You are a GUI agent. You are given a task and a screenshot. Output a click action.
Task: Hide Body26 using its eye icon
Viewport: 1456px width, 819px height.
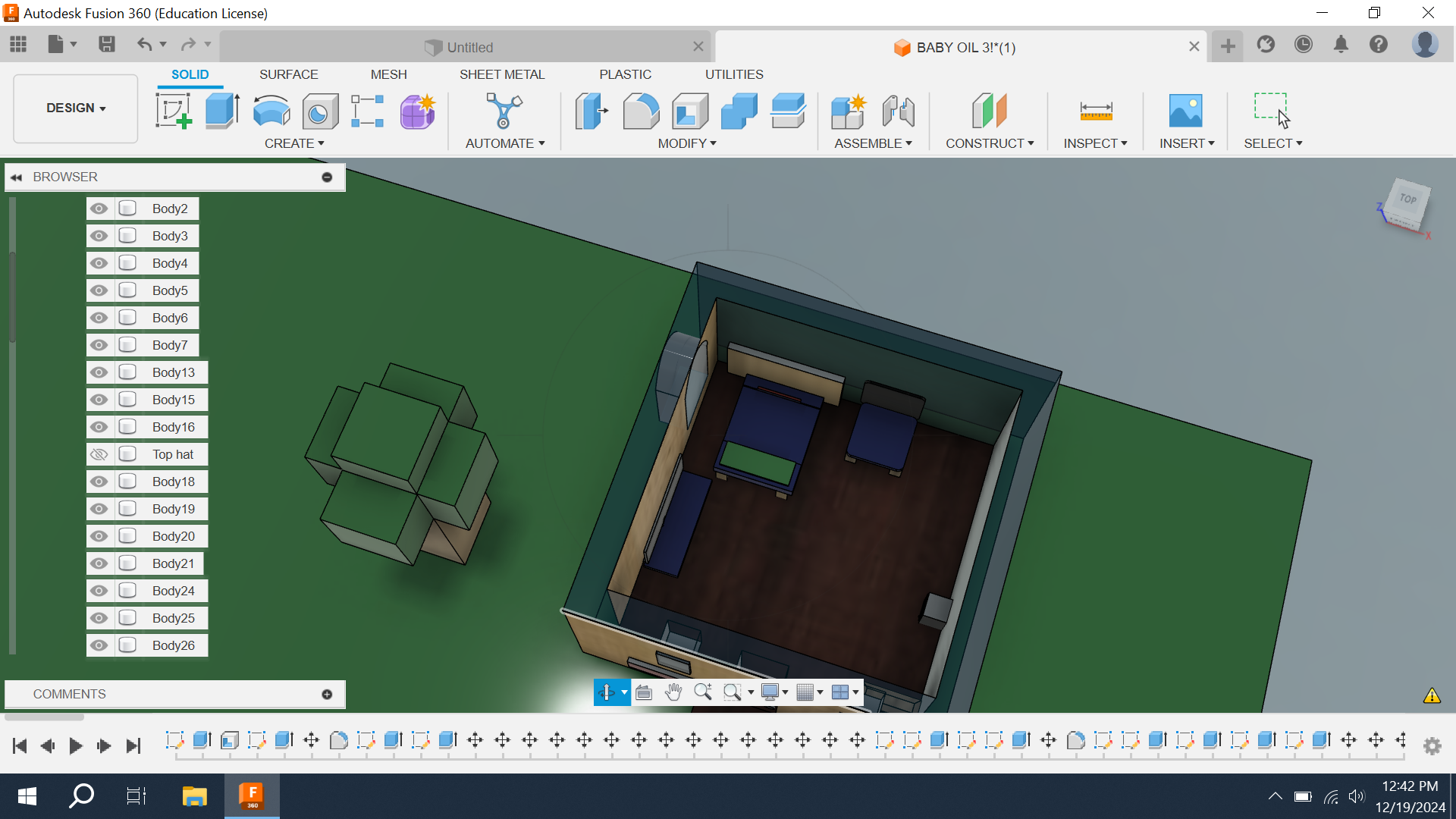(99, 645)
